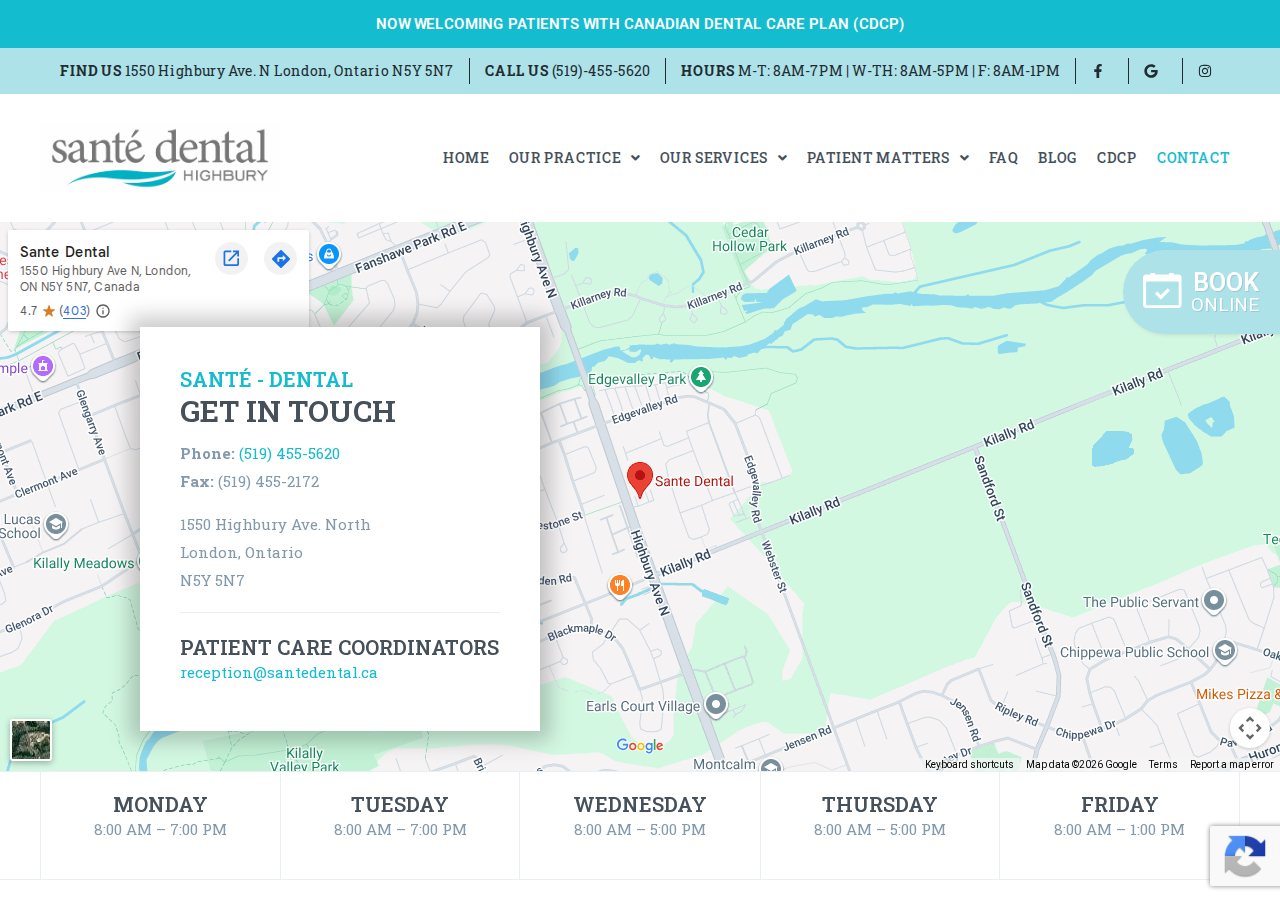Click Lucas School map marker
1280x900 pixels.
click(56, 524)
